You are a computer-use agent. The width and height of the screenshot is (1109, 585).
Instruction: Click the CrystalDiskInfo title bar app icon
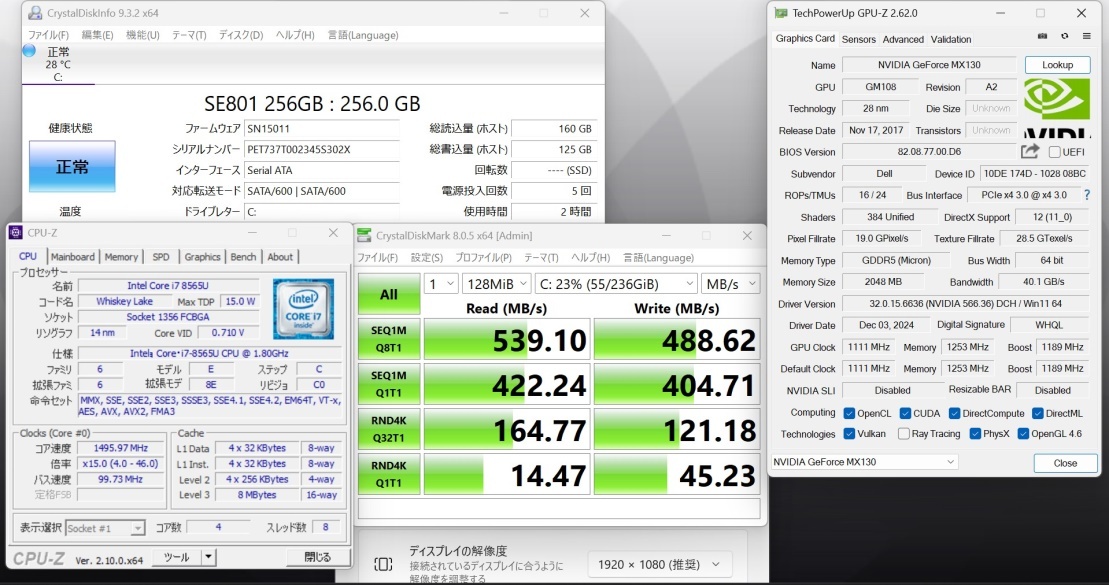coord(35,13)
